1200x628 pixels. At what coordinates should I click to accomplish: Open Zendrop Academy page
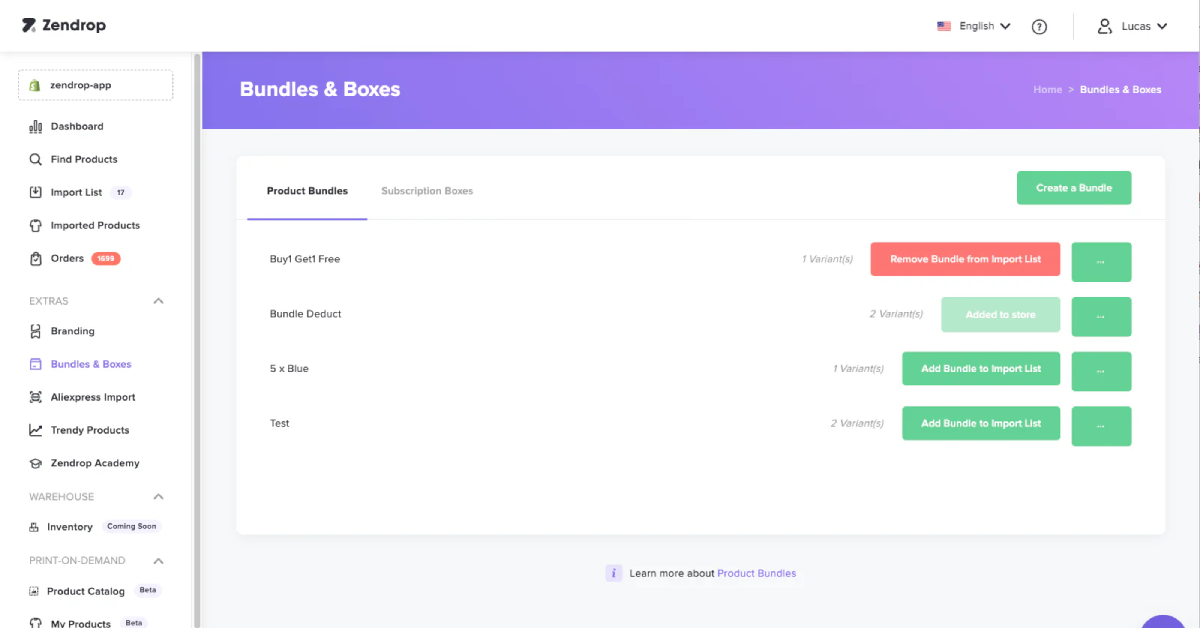[x=95, y=463]
